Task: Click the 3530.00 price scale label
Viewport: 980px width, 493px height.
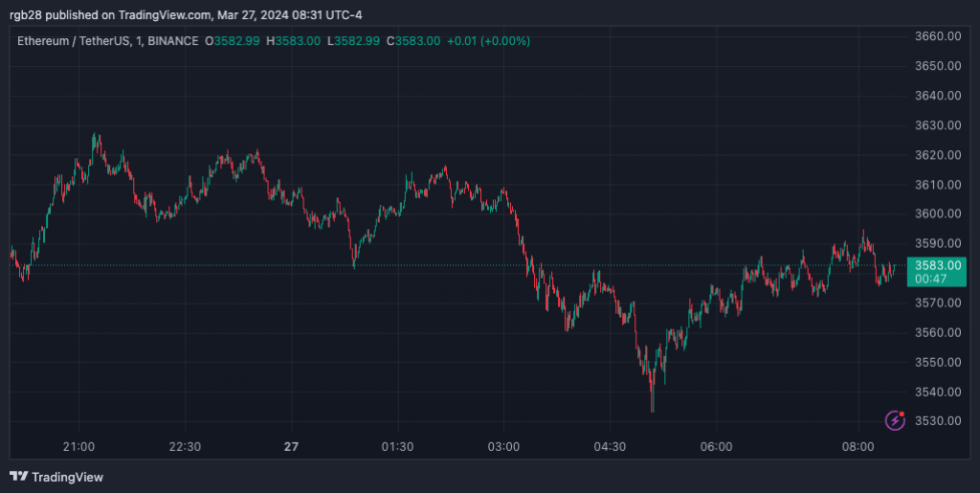Action: [x=937, y=421]
